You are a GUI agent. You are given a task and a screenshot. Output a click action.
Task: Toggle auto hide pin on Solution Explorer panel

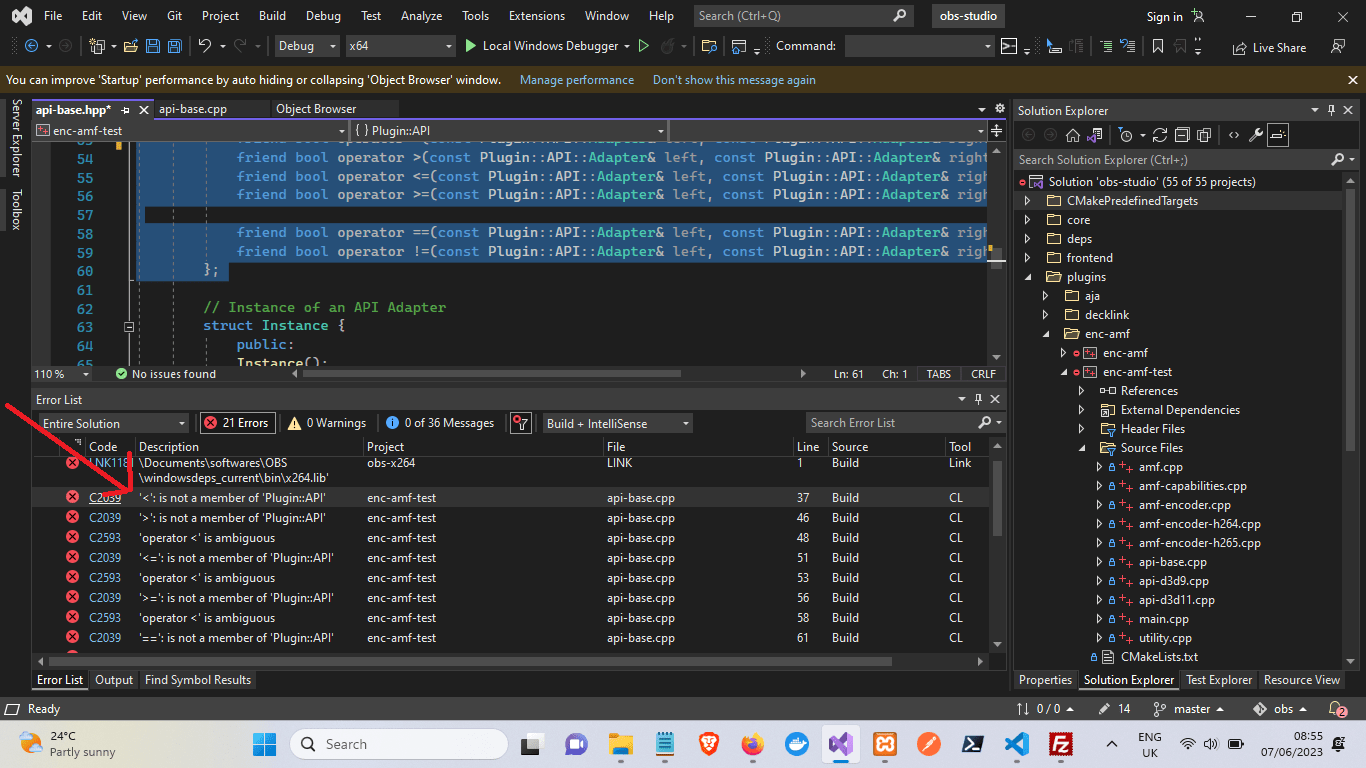pyautogui.click(x=1331, y=110)
